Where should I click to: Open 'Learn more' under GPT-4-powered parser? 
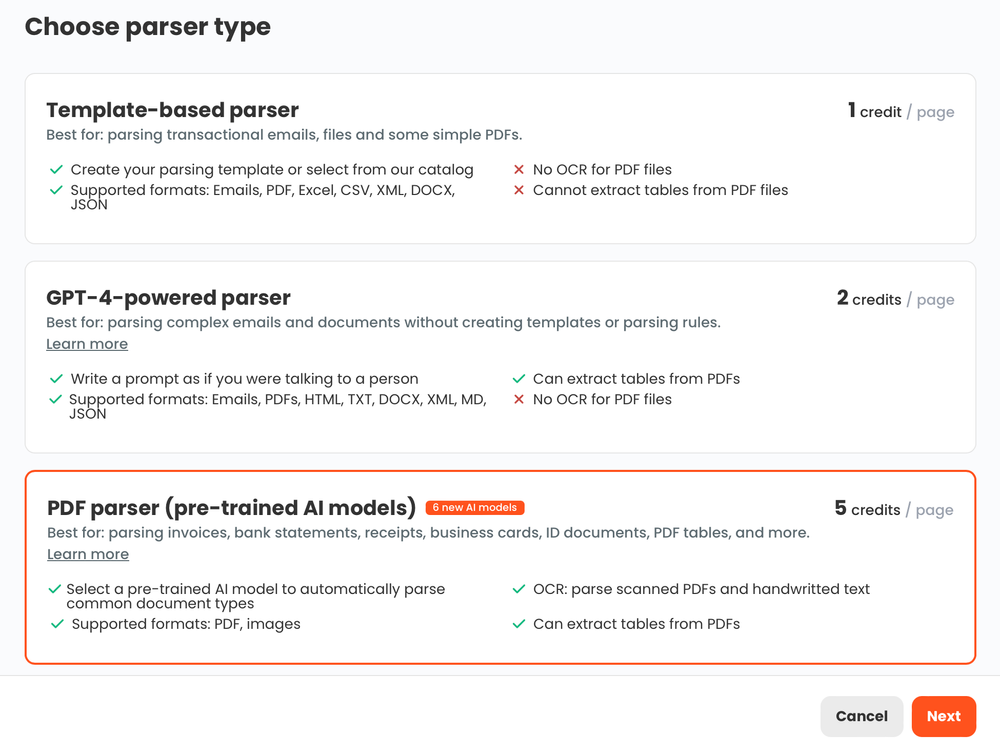click(x=87, y=344)
